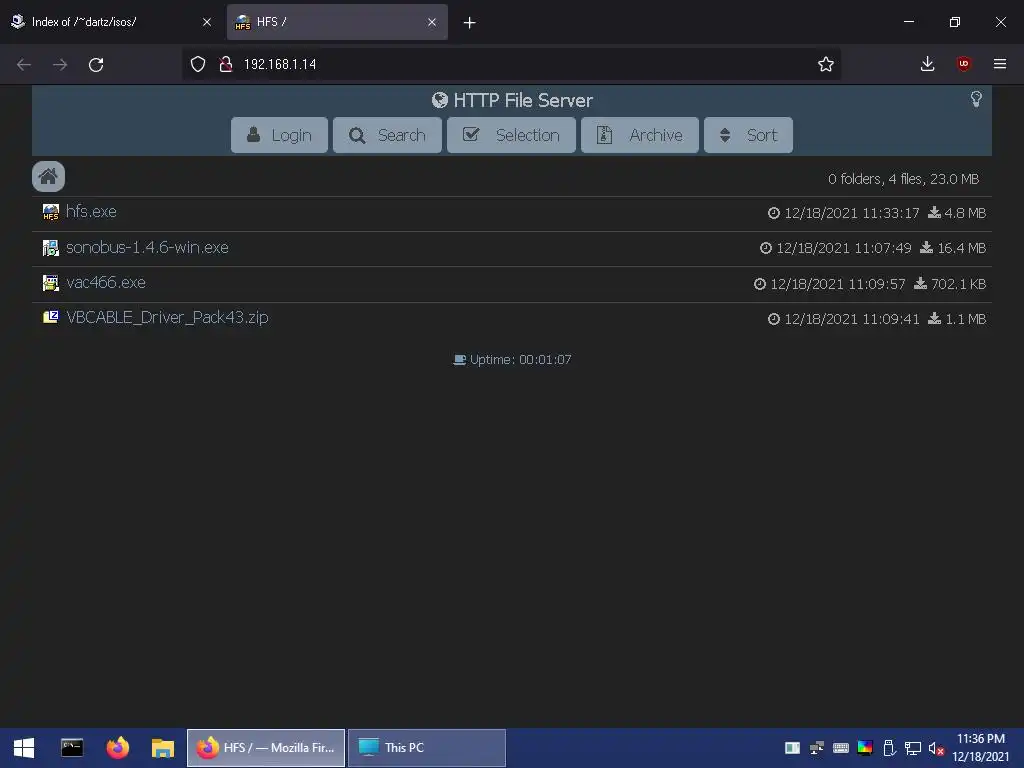Click the clock icon beside 11:09:57
Screen dimensions: 1024x768
(x=760, y=283)
